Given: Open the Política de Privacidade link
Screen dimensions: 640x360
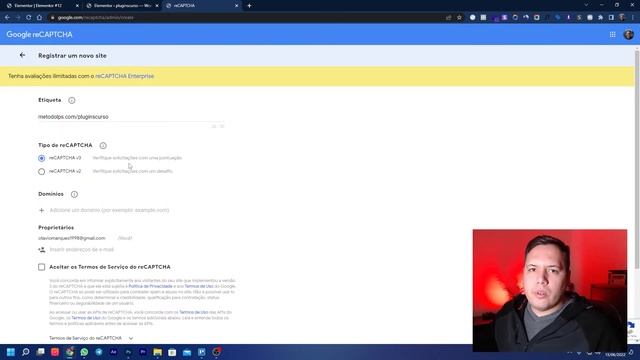Looking at the screenshot, I should 150,287.
